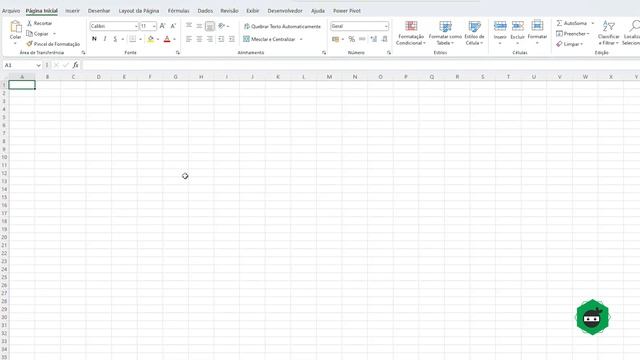Apply percent style format
This screenshot has height=360, width=640.
351,39
